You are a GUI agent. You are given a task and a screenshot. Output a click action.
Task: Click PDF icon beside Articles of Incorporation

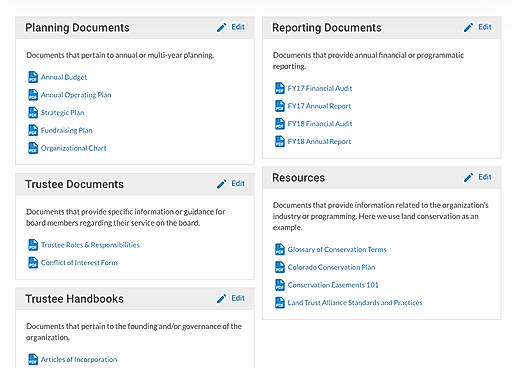pyautogui.click(x=33, y=359)
